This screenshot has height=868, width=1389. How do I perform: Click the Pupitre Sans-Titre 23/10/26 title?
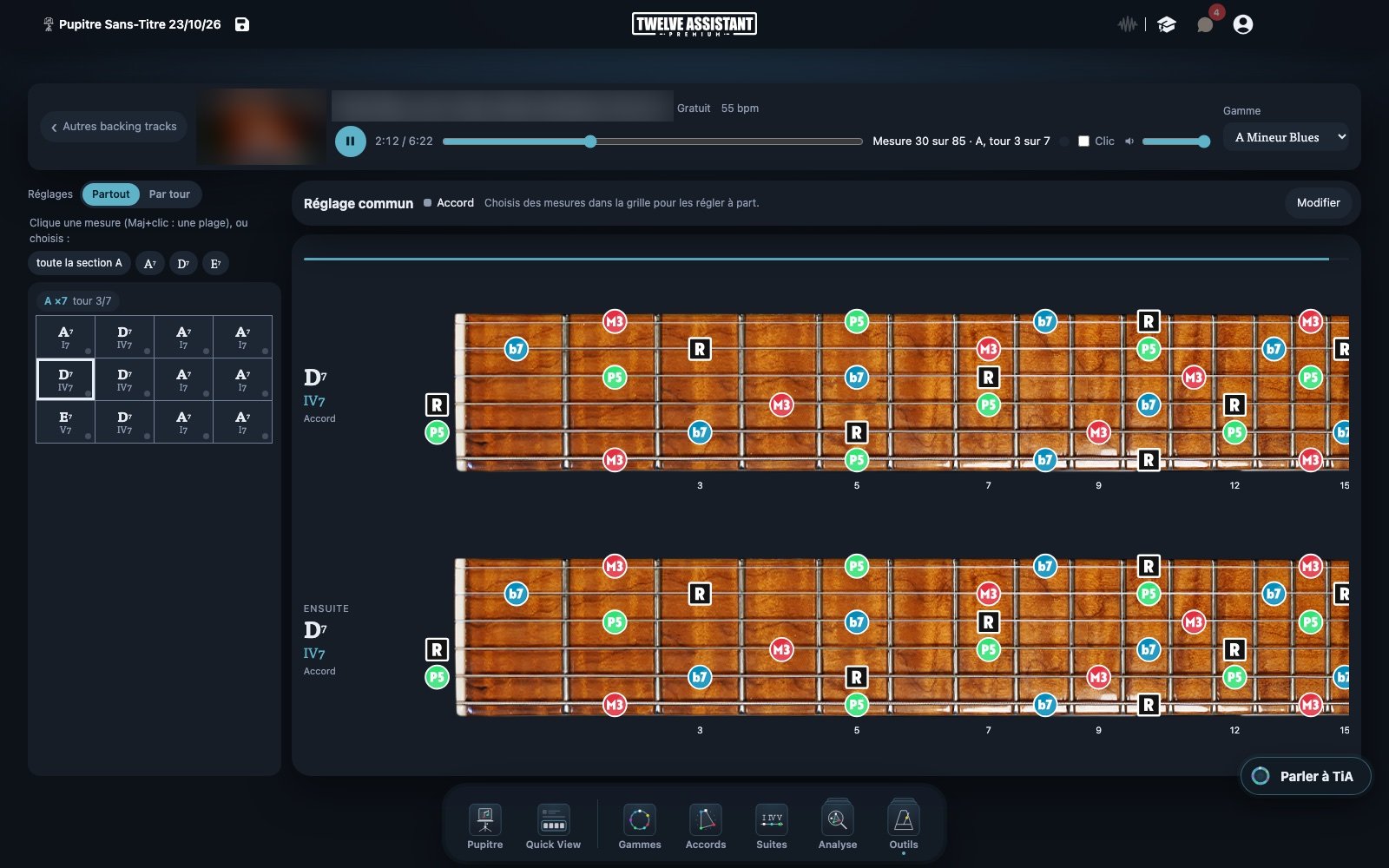[140, 24]
